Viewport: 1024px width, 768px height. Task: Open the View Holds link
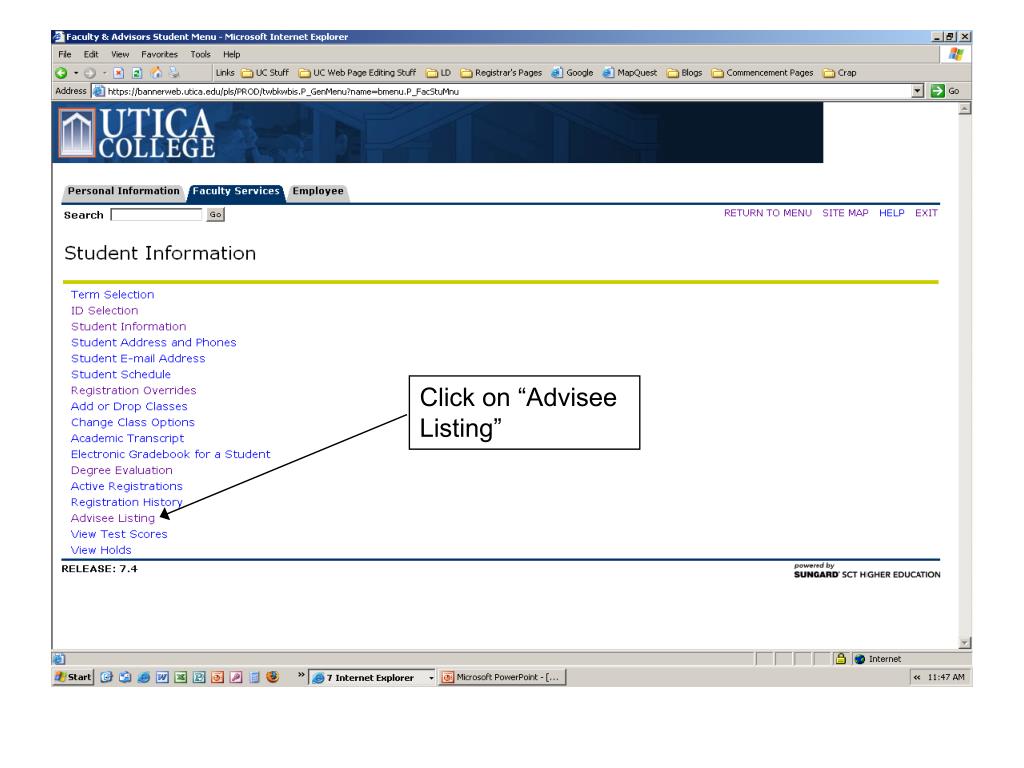coord(101,551)
